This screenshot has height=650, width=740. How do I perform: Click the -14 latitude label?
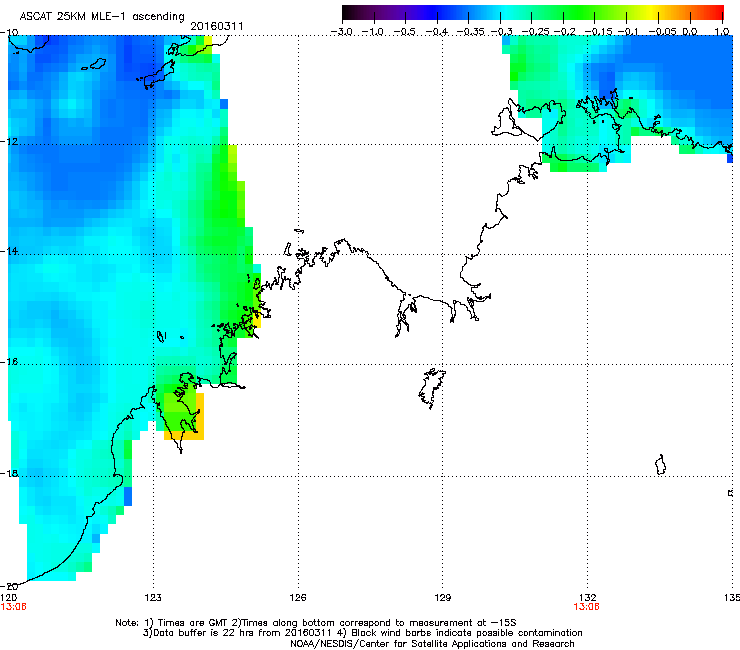(x=10, y=251)
